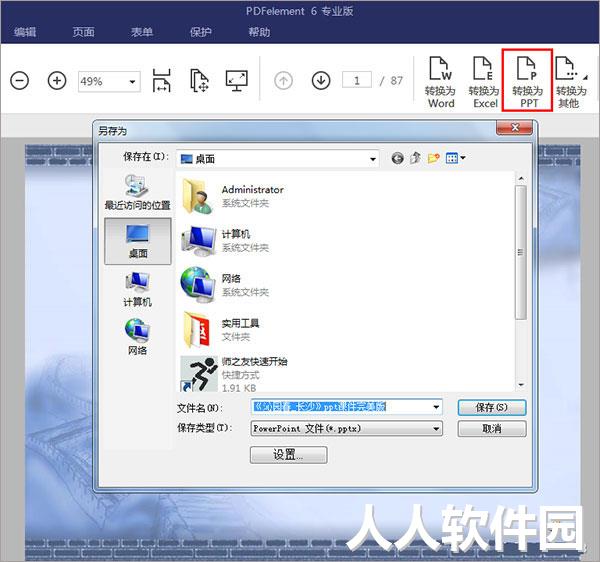Click the 设置... button
600x562 pixels.
pyautogui.click(x=289, y=455)
